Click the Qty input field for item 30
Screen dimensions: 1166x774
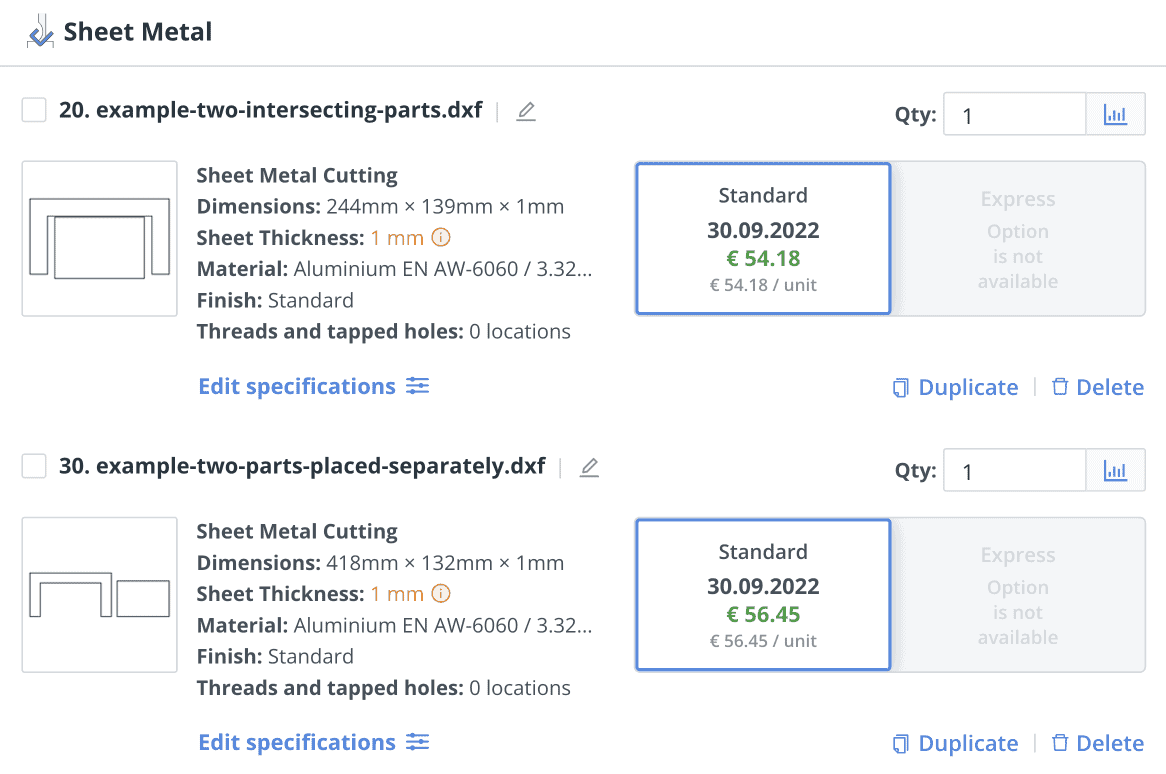click(1014, 470)
